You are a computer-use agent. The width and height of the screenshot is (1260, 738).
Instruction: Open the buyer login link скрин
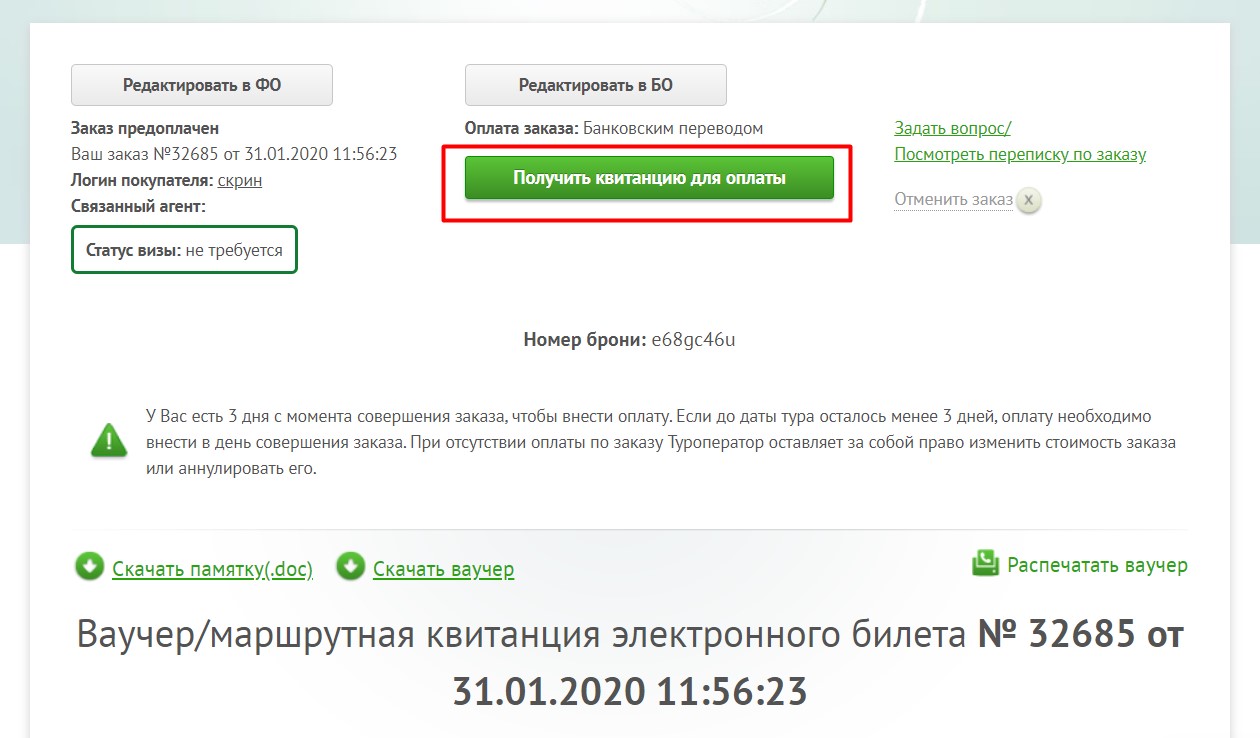240,180
